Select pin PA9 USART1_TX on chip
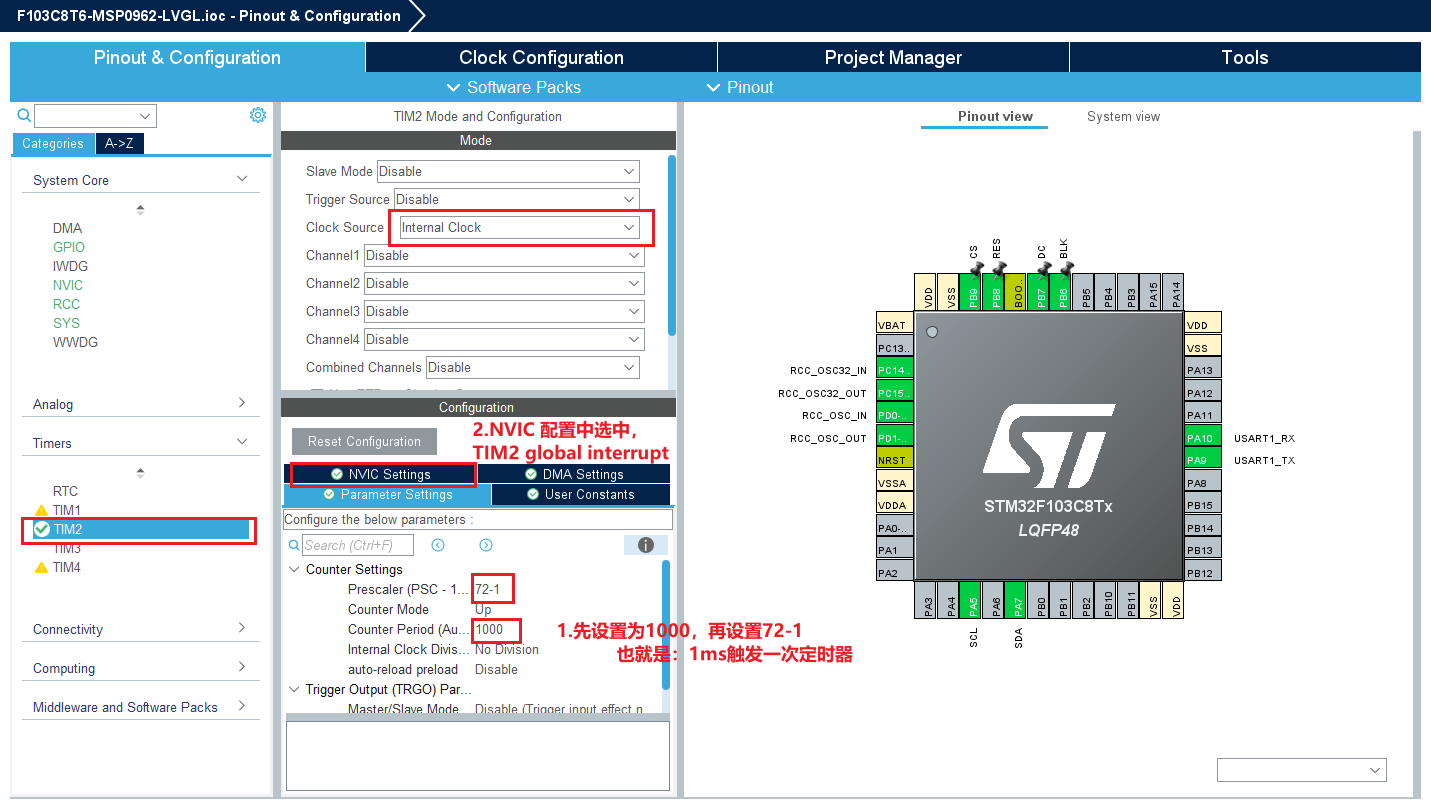The width and height of the screenshot is (1431, 809). tap(1203, 460)
